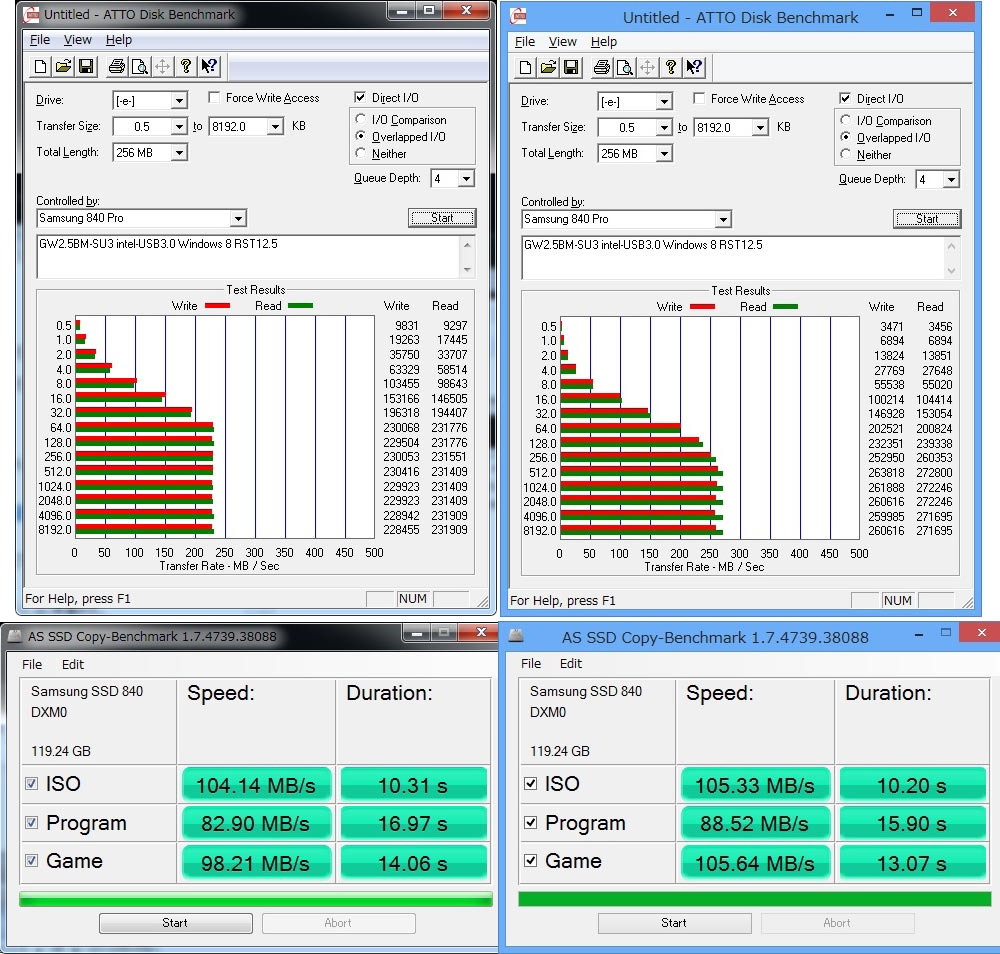Click Print icon in left ATTO toolbar
This screenshot has width=1000, height=954.
[x=117, y=66]
